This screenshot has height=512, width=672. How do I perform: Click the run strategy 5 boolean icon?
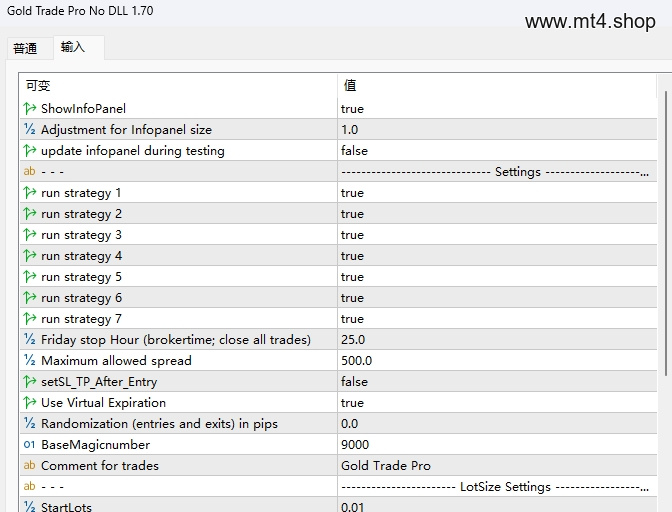click(x=30, y=276)
